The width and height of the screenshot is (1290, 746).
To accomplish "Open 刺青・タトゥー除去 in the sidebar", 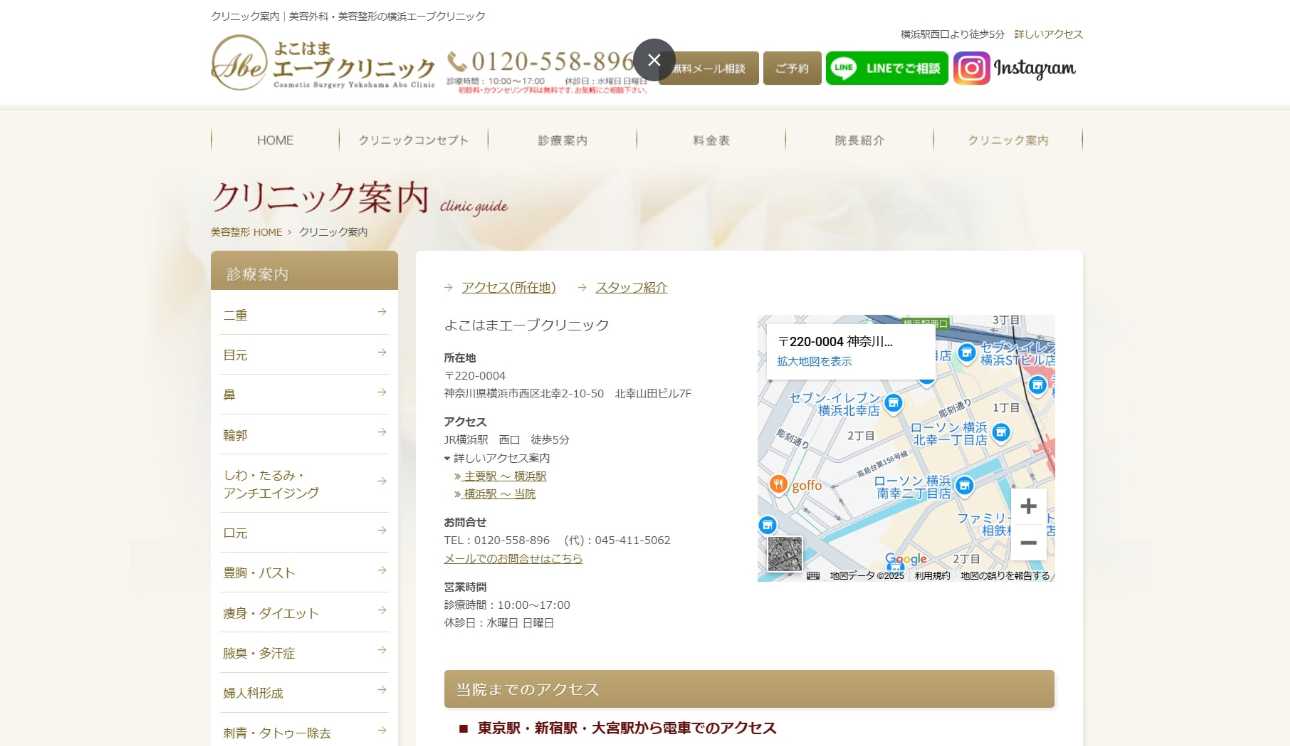I will pos(304,733).
